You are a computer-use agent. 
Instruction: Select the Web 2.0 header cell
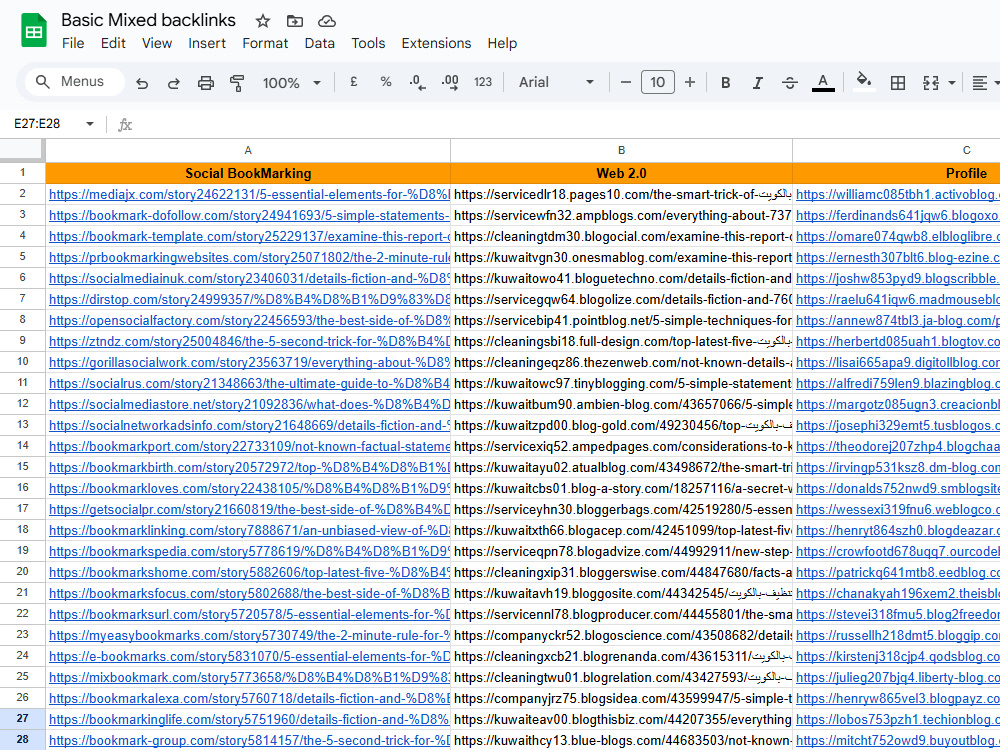coord(621,173)
